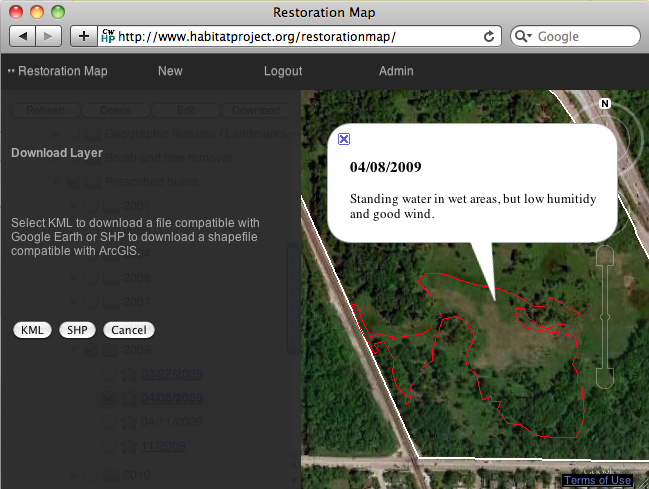Screen dimensions: 649x489
Task: Click the dimmed Edit button
Action: [186, 110]
